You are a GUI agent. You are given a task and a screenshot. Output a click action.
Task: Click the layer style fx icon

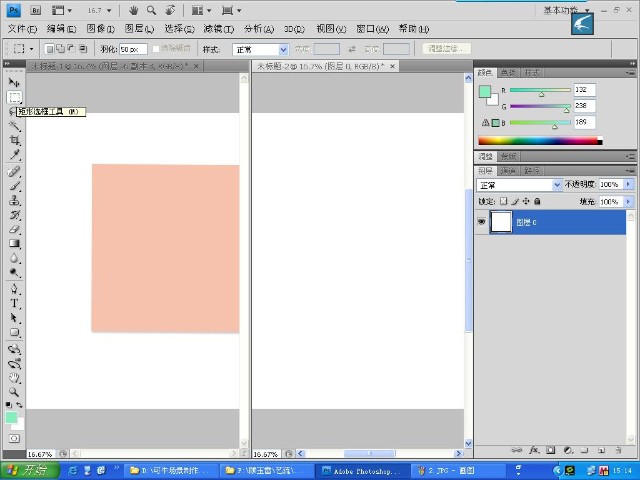click(x=534, y=450)
